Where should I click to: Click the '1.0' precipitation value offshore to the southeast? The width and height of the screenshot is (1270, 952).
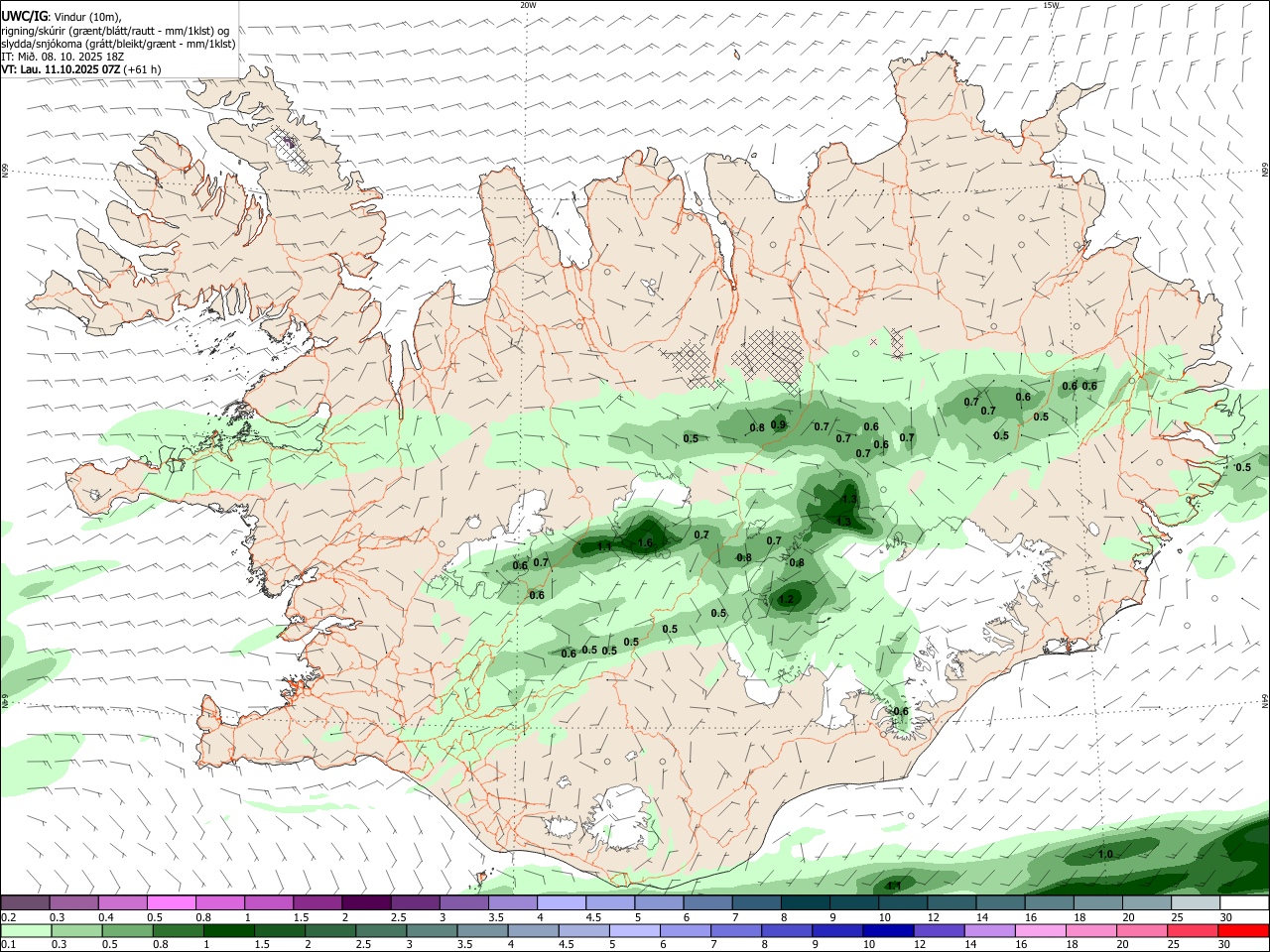coord(1105,854)
